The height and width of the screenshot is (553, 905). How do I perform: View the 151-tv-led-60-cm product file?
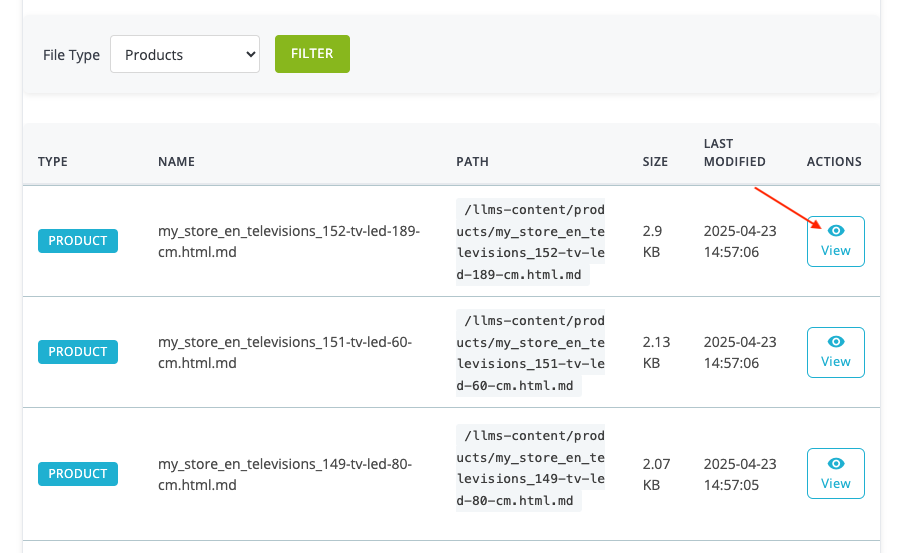pyautogui.click(x=836, y=353)
